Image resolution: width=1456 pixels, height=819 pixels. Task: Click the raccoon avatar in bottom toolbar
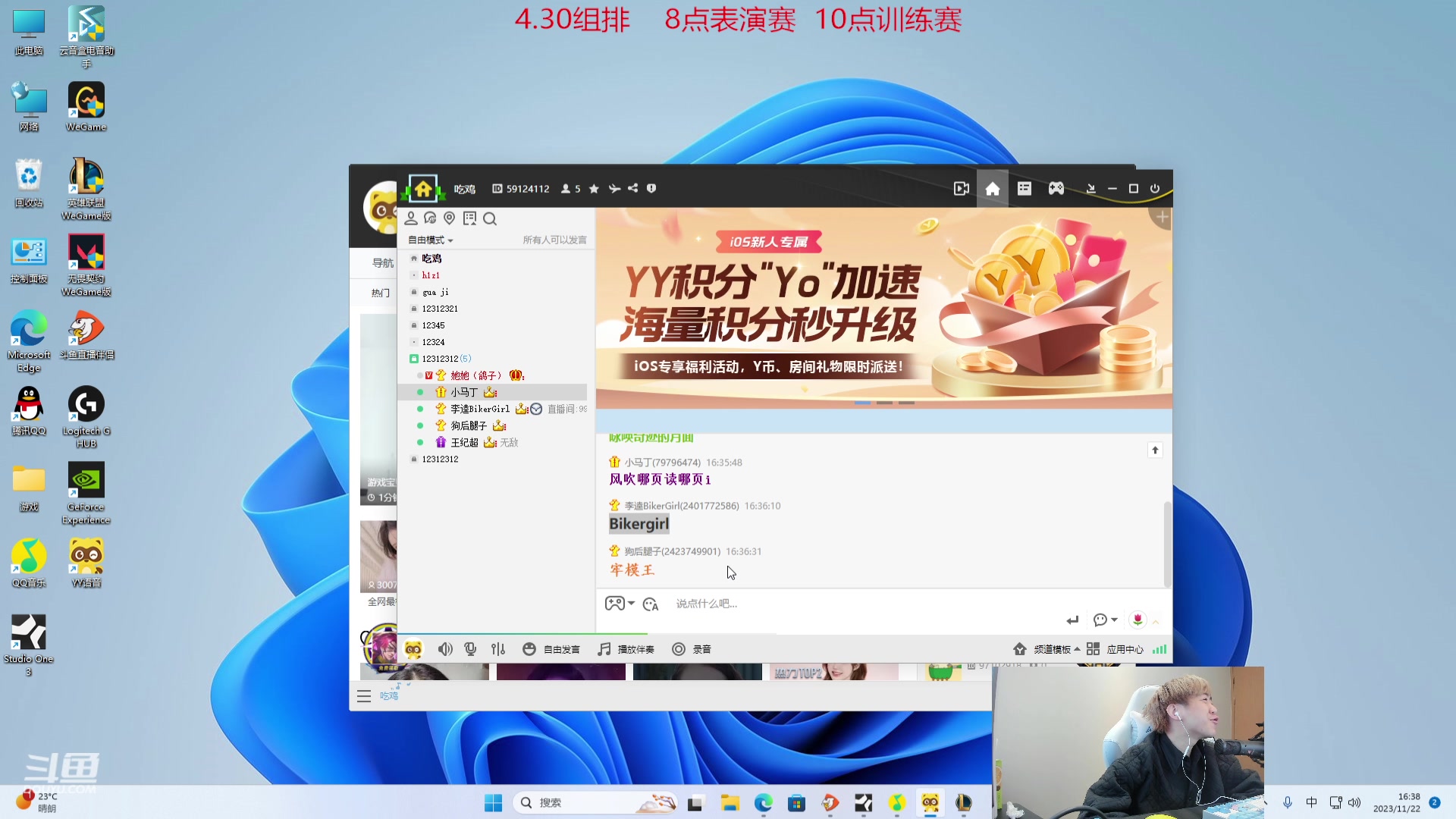coord(413,649)
